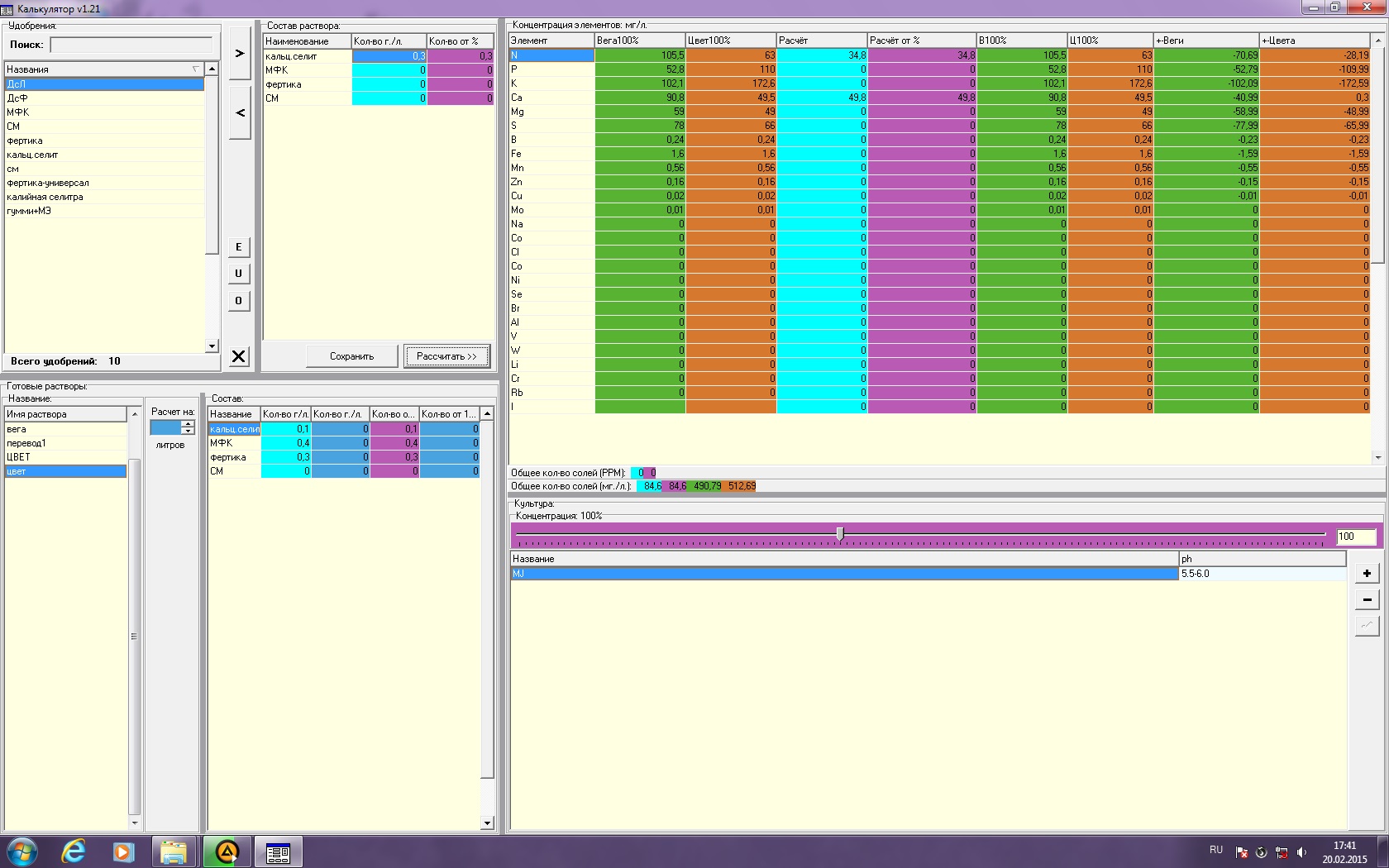Click the +Цвета column header
Image resolution: width=1389 pixels, height=868 pixels.
(1315, 41)
